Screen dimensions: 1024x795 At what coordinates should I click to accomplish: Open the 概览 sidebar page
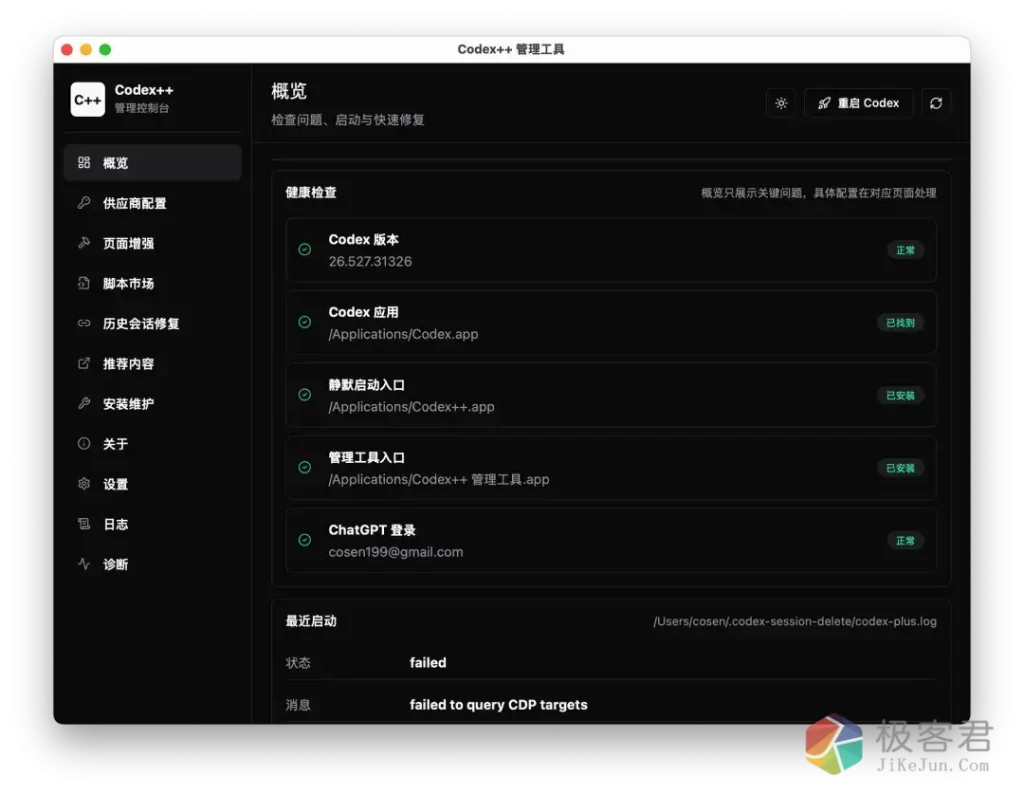153,163
